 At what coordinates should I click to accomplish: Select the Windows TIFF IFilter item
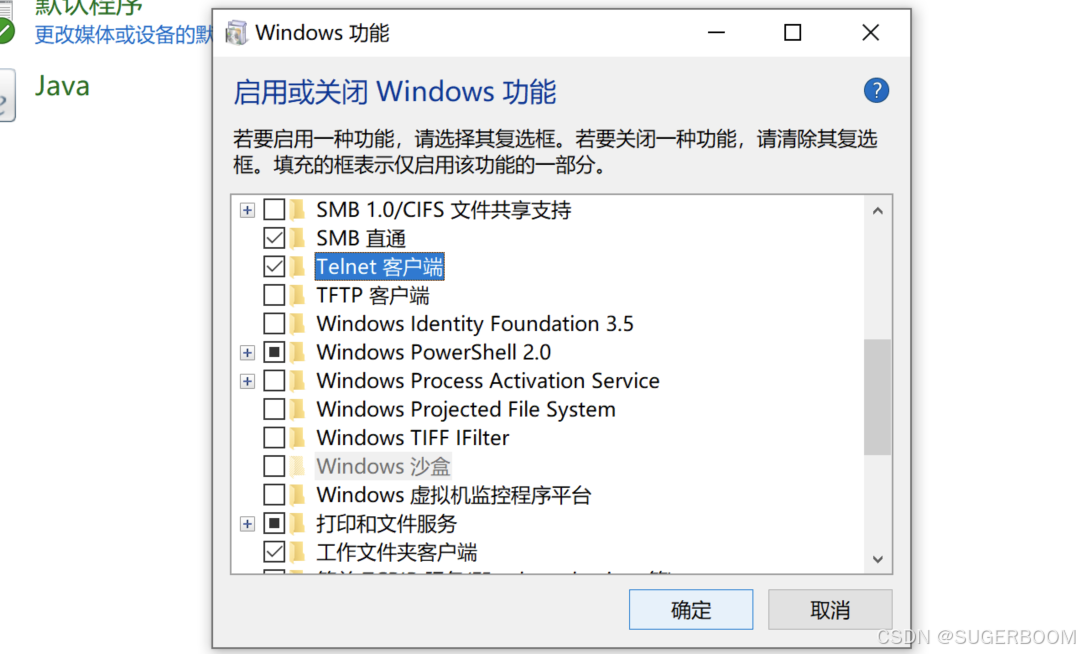tap(413, 438)
